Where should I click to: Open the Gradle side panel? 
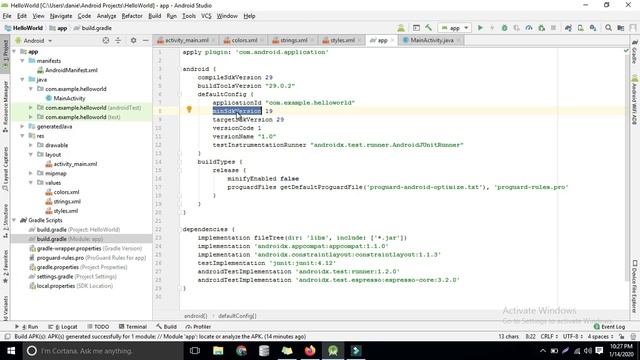click(x=635, y=52)
